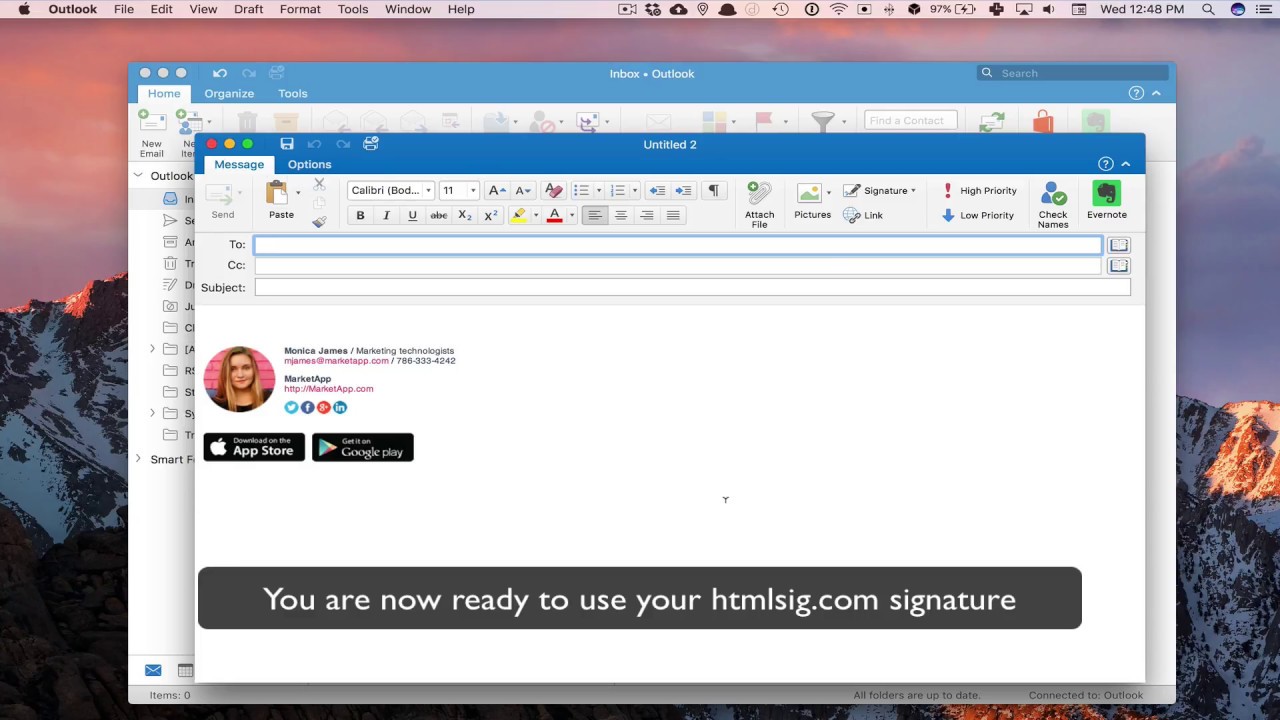Center the text alignment
This screenshot has height=720, width=1280.
click(621, 215)
